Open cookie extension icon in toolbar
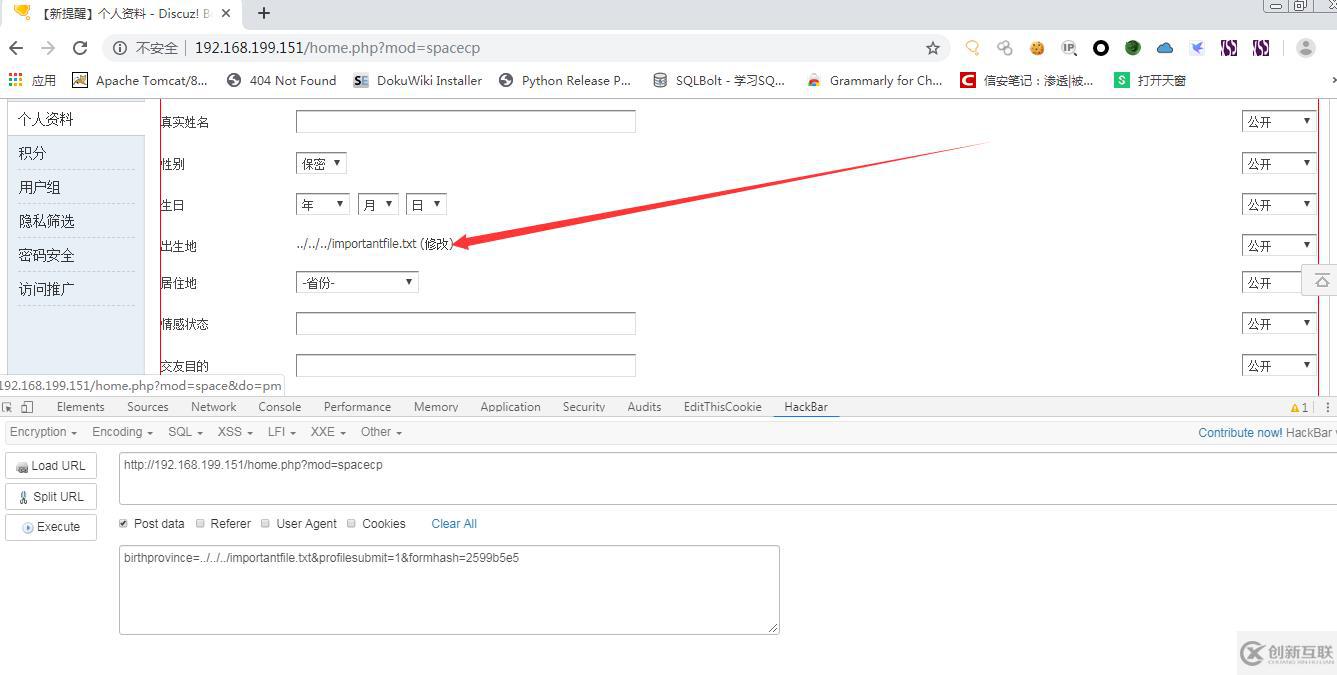Image resolution: width=1337 pixels, height=675 pixels. click(1037, 48)
